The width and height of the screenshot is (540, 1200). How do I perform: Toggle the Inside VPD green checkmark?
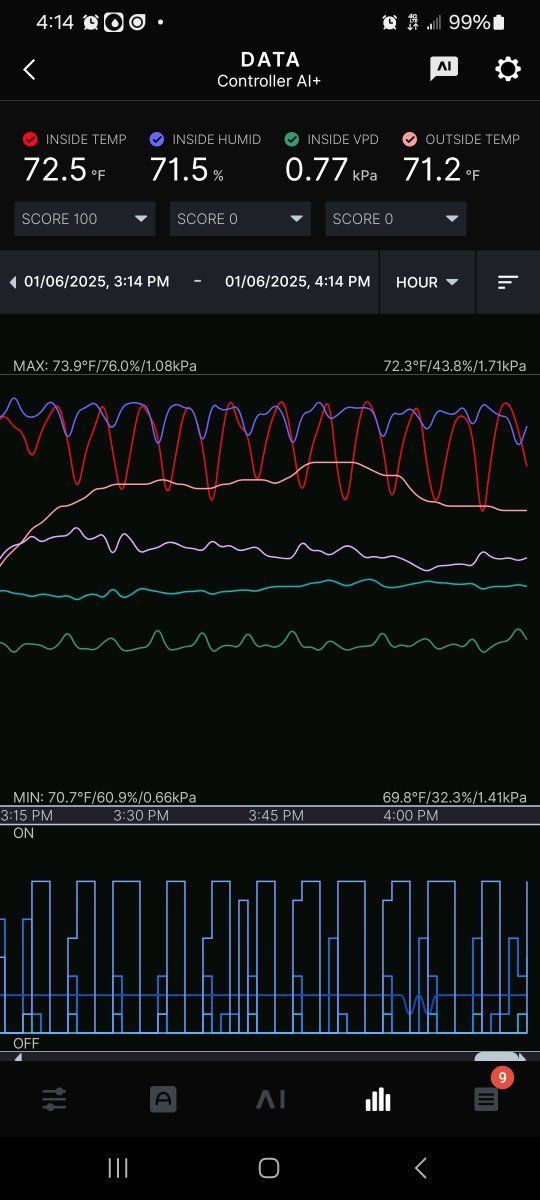point(292,140)
